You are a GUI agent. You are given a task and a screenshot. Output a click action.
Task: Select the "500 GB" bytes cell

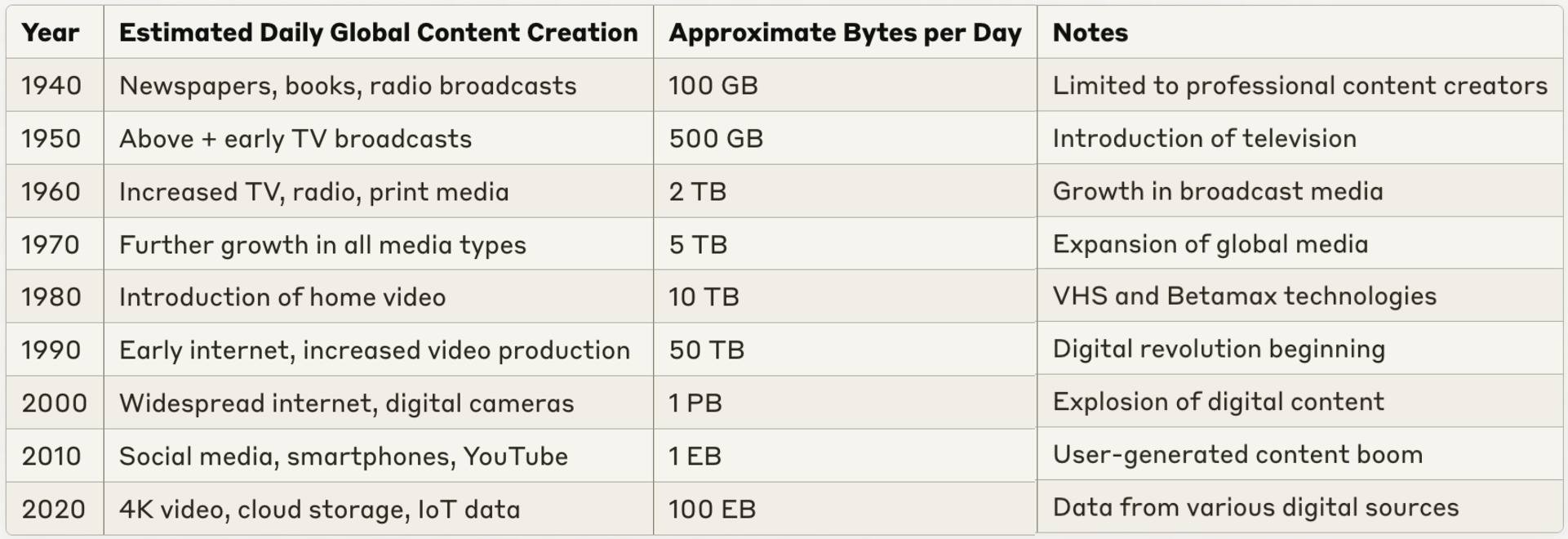tap(716, 139)
